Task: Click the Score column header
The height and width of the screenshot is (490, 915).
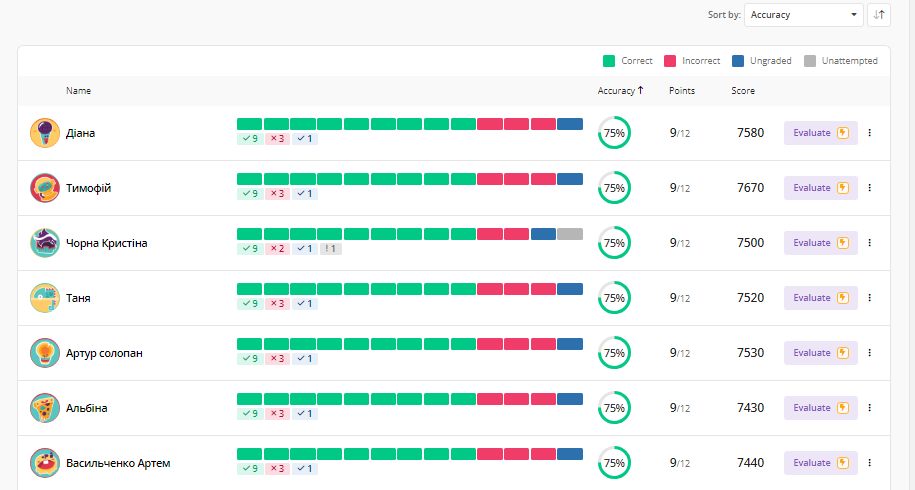Action: pyautogui.click(x=743, y=91)
